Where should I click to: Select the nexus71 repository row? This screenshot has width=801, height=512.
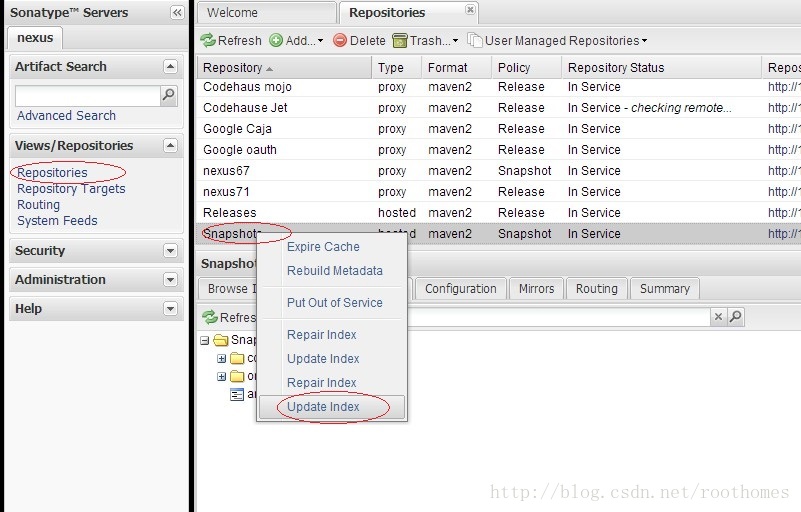coord(499,192)
